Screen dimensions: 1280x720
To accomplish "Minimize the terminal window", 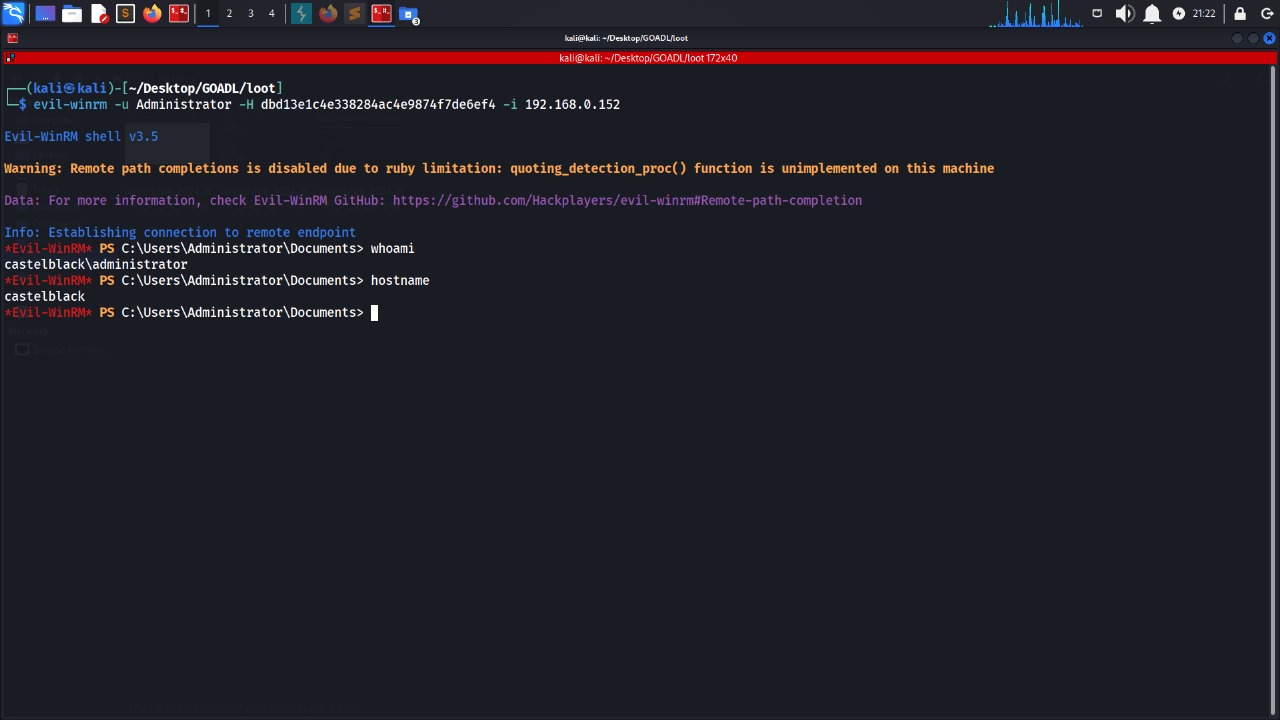I will [x=1237, y=38].
